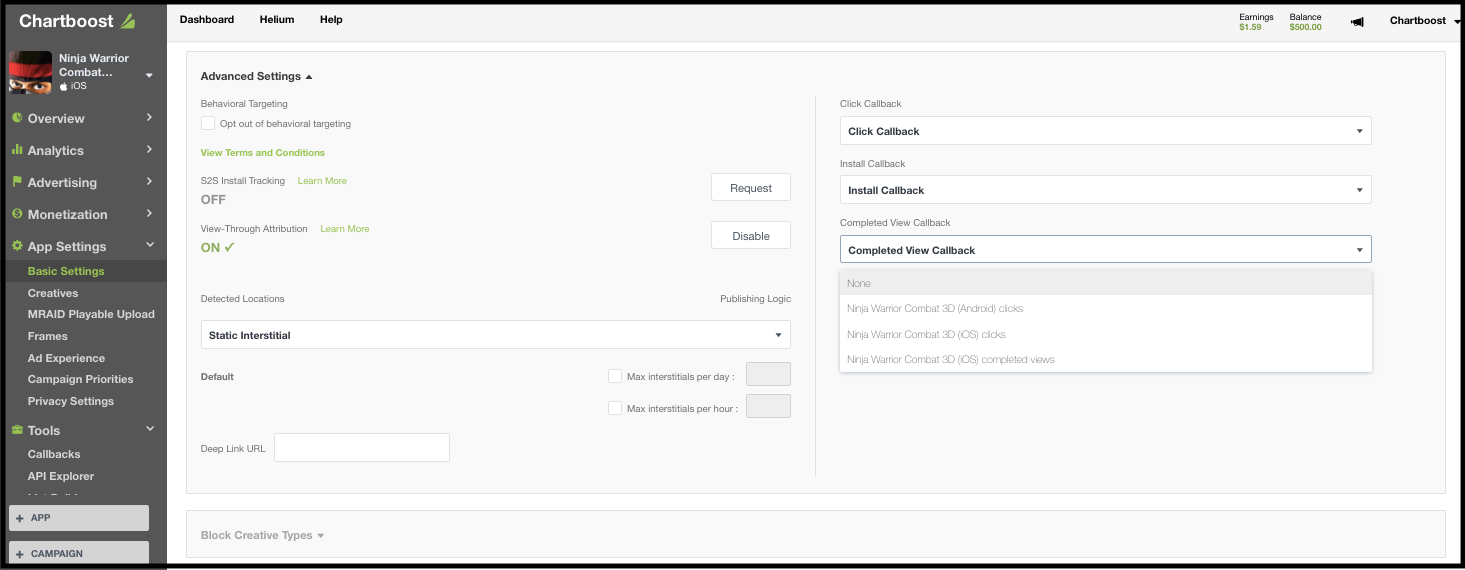The image size is (1465, 570).
Task: Open the Static Interstitial dropdown
Action: (496, 335)
